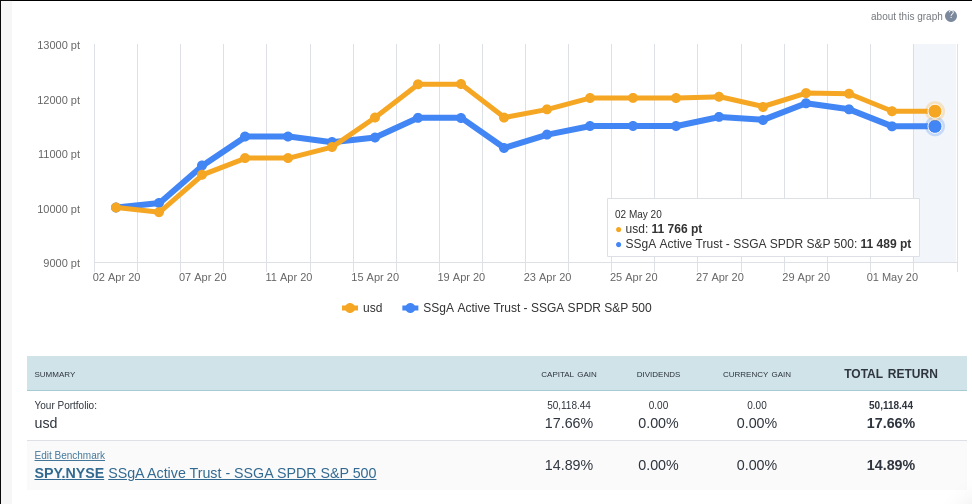The height and width of the screenshot is (504, 972).
Task: Open the SPY.NYSE ticker link
Action: pyautogui.click(x=69, y=473)
